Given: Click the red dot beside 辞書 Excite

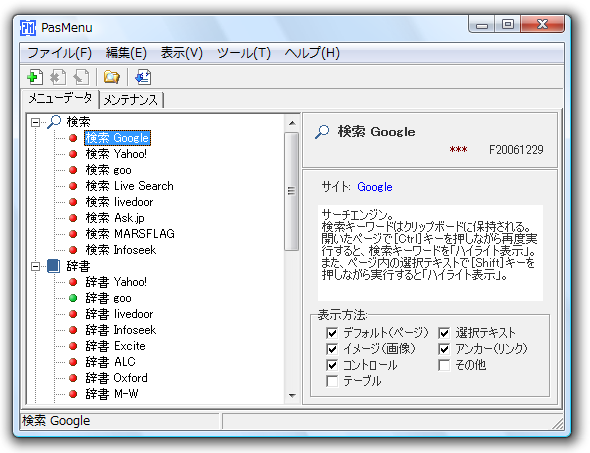Looking at the screenshot, I should 73,346.
